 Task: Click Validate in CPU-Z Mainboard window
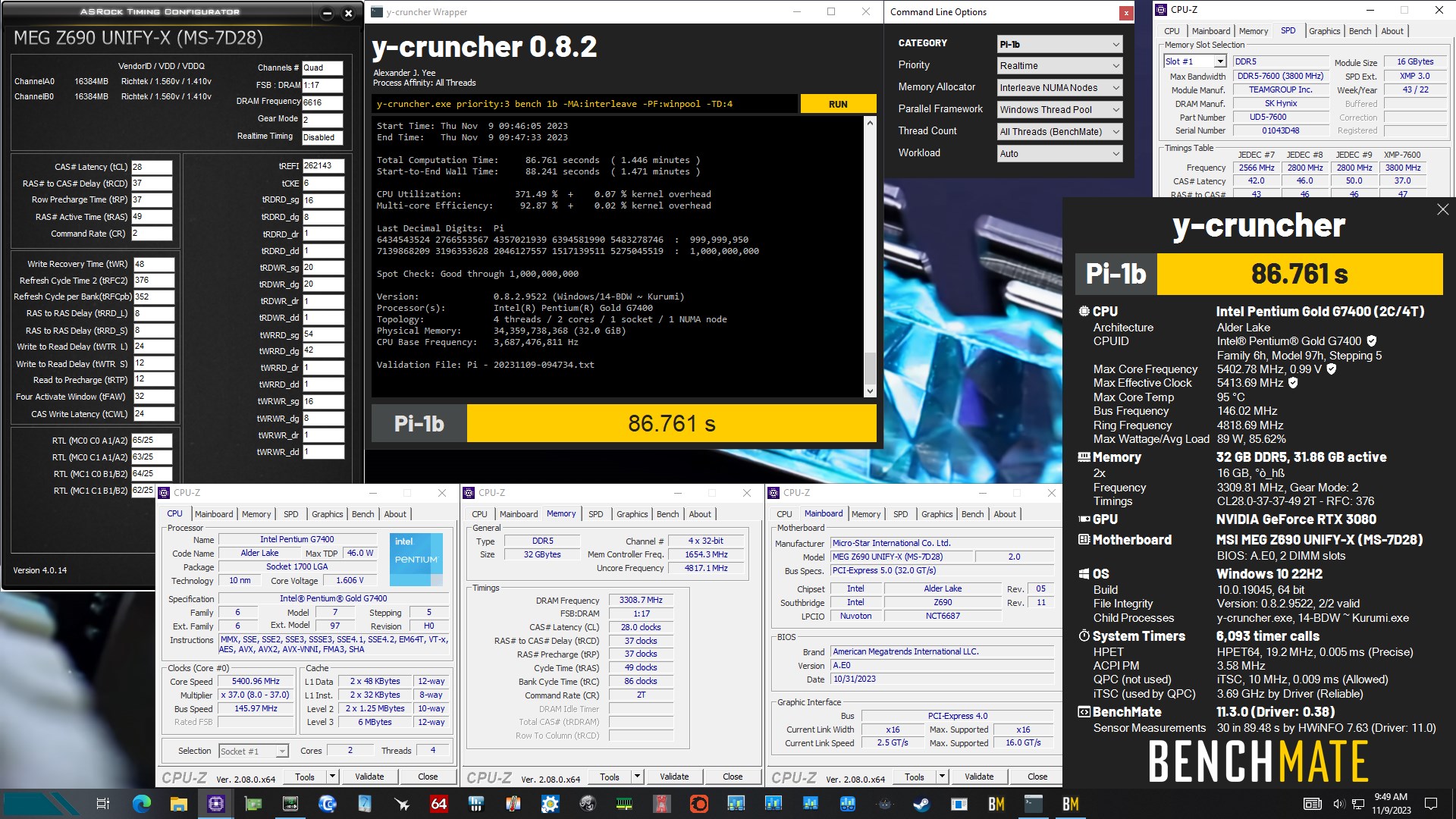[x=979, y=777]
